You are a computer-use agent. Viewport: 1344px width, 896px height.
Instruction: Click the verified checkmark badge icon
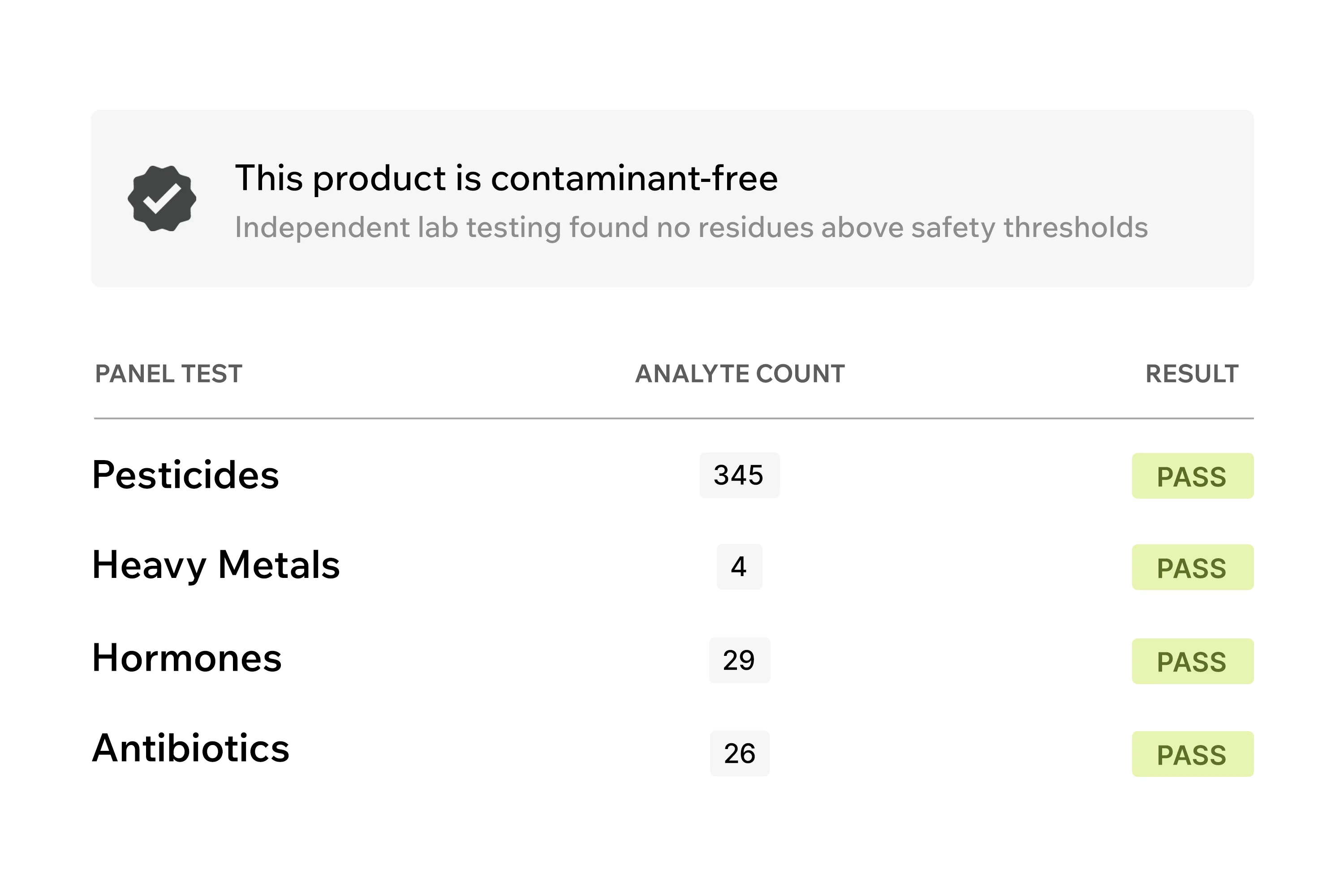[162, 198]
